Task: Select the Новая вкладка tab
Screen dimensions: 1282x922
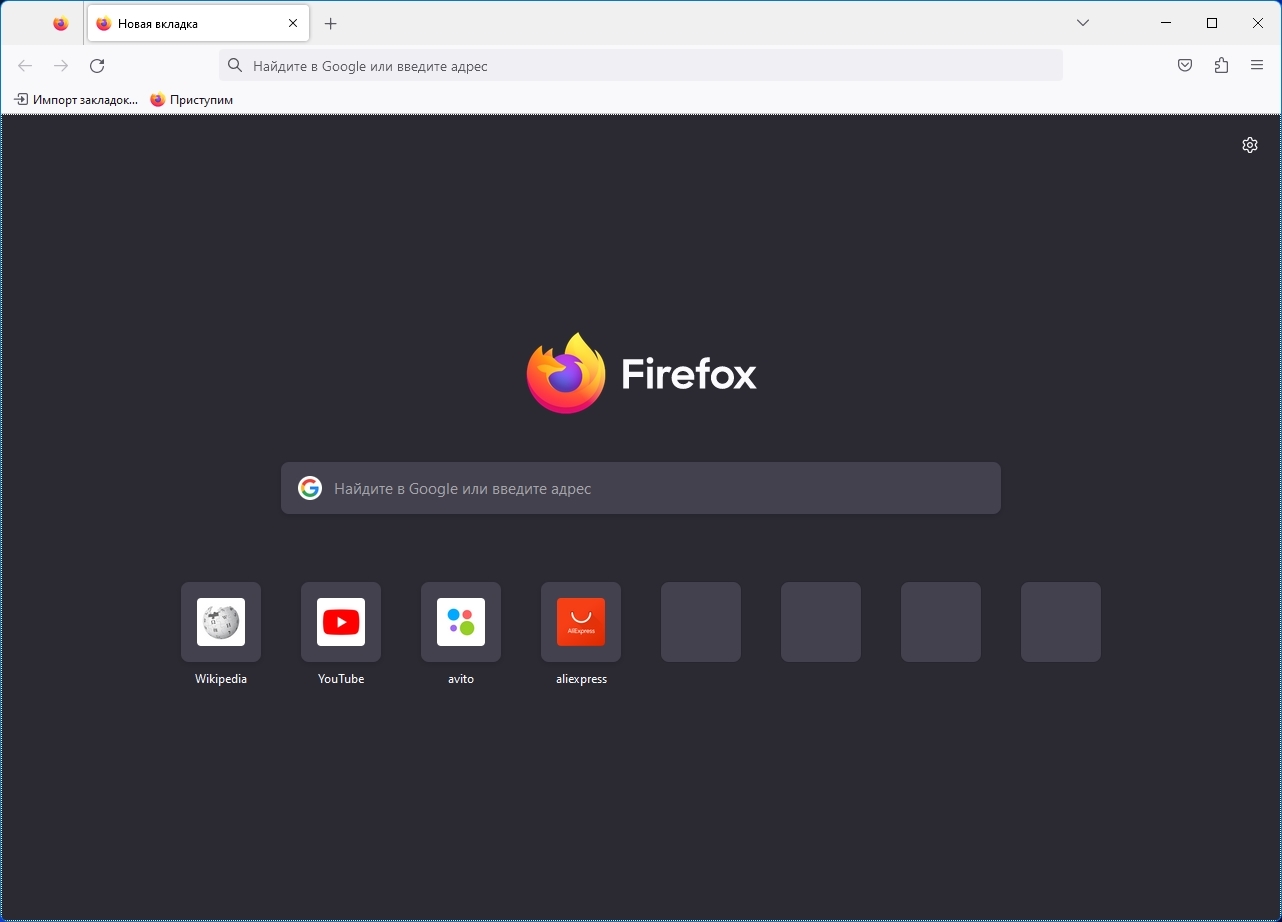Action: [x=198, y=23]
